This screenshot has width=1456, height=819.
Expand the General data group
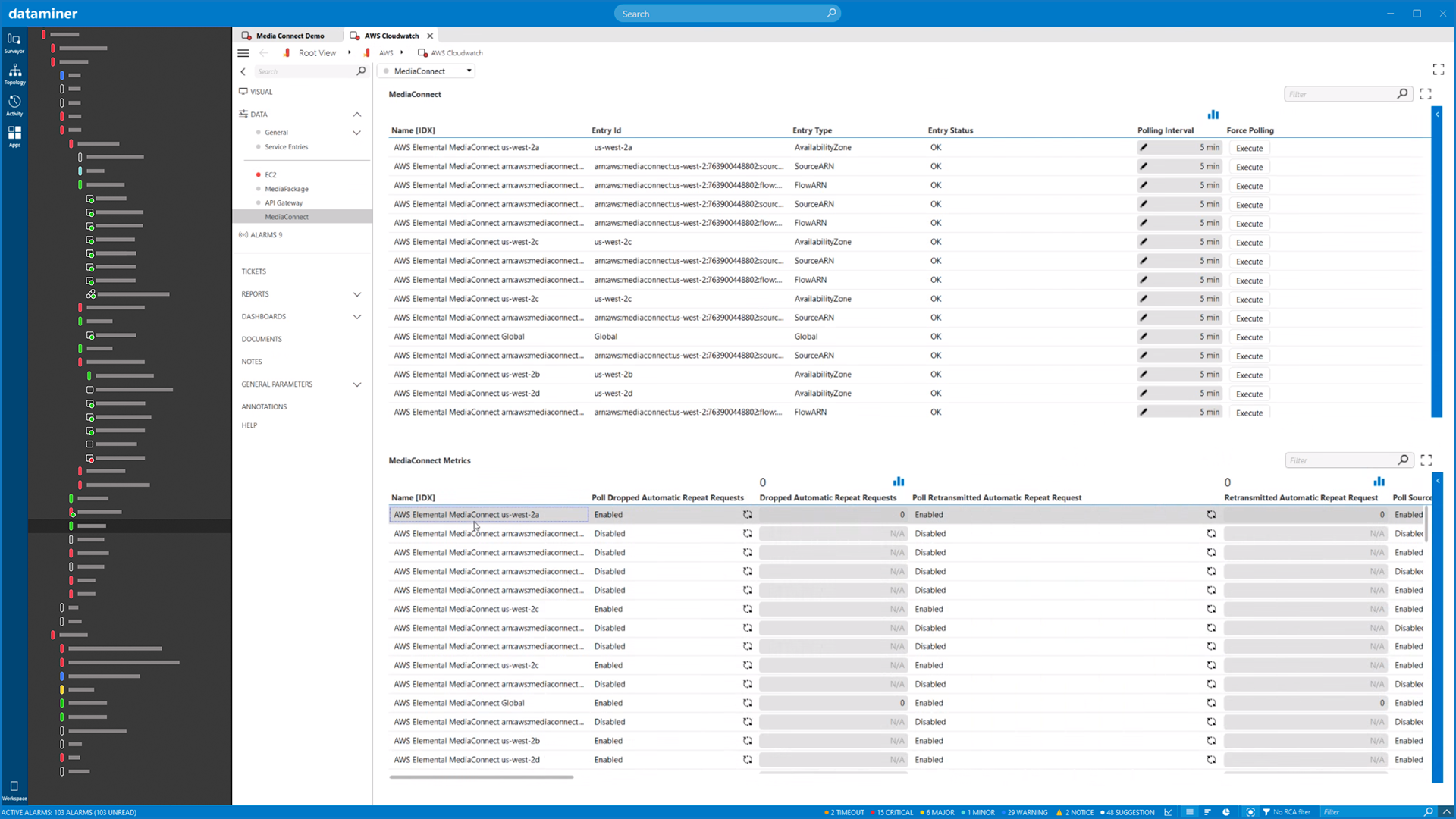pyautogui.click(x=357, y=133)
